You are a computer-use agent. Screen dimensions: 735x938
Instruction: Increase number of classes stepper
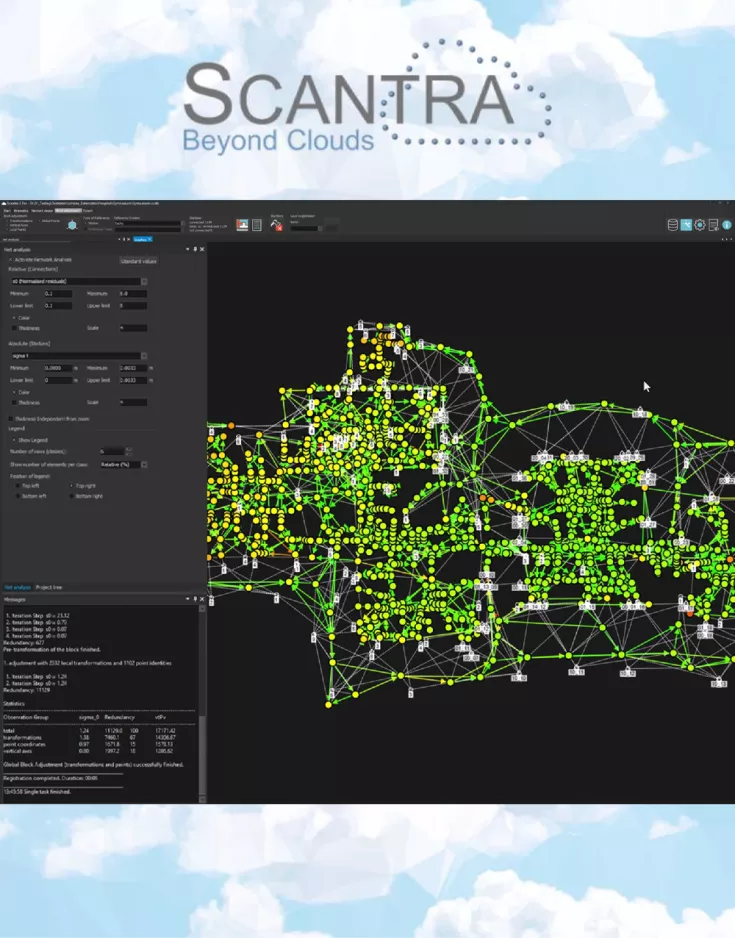[x=128, y=449]
